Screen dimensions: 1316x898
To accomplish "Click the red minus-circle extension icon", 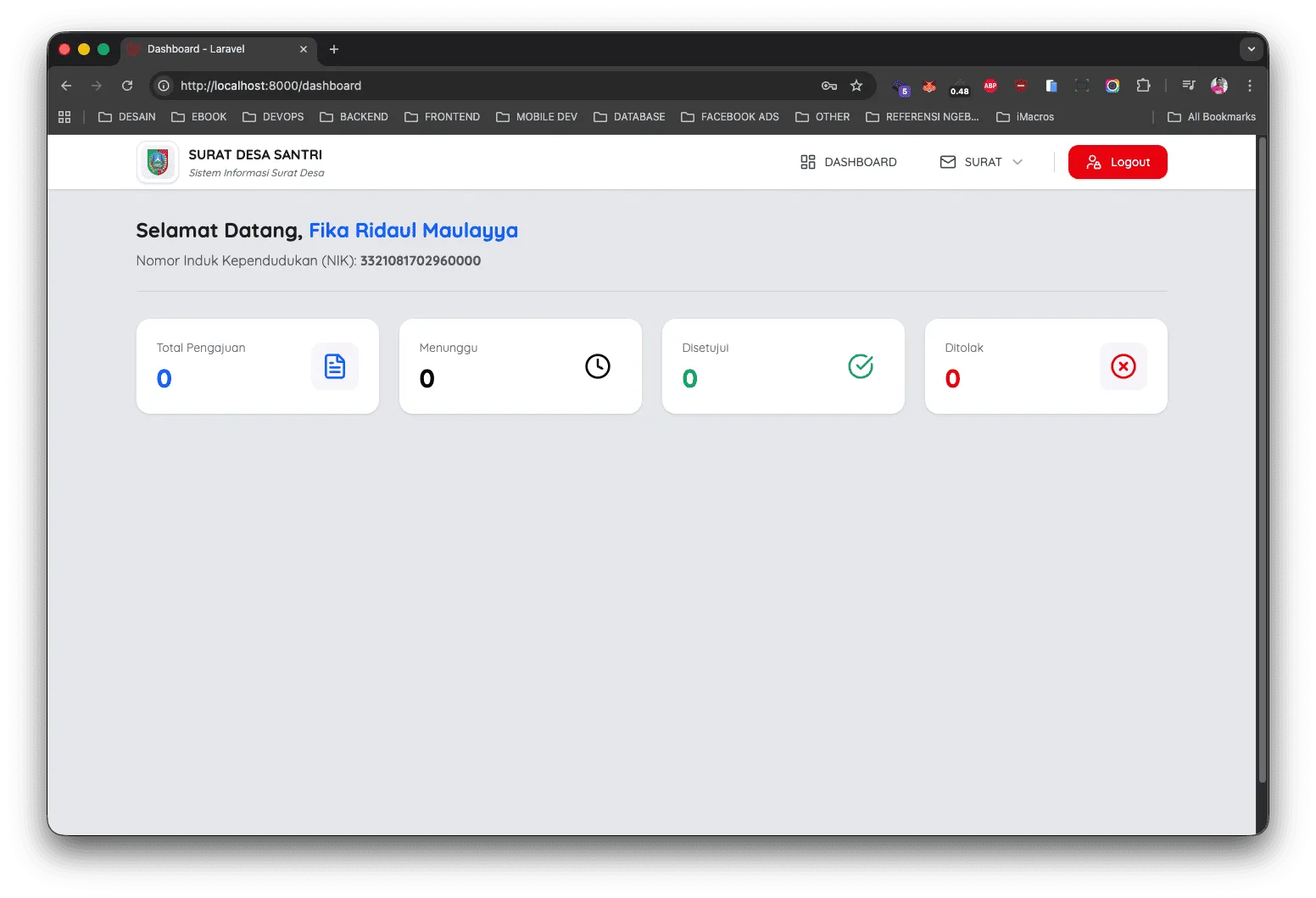I will click(1021, 86).
